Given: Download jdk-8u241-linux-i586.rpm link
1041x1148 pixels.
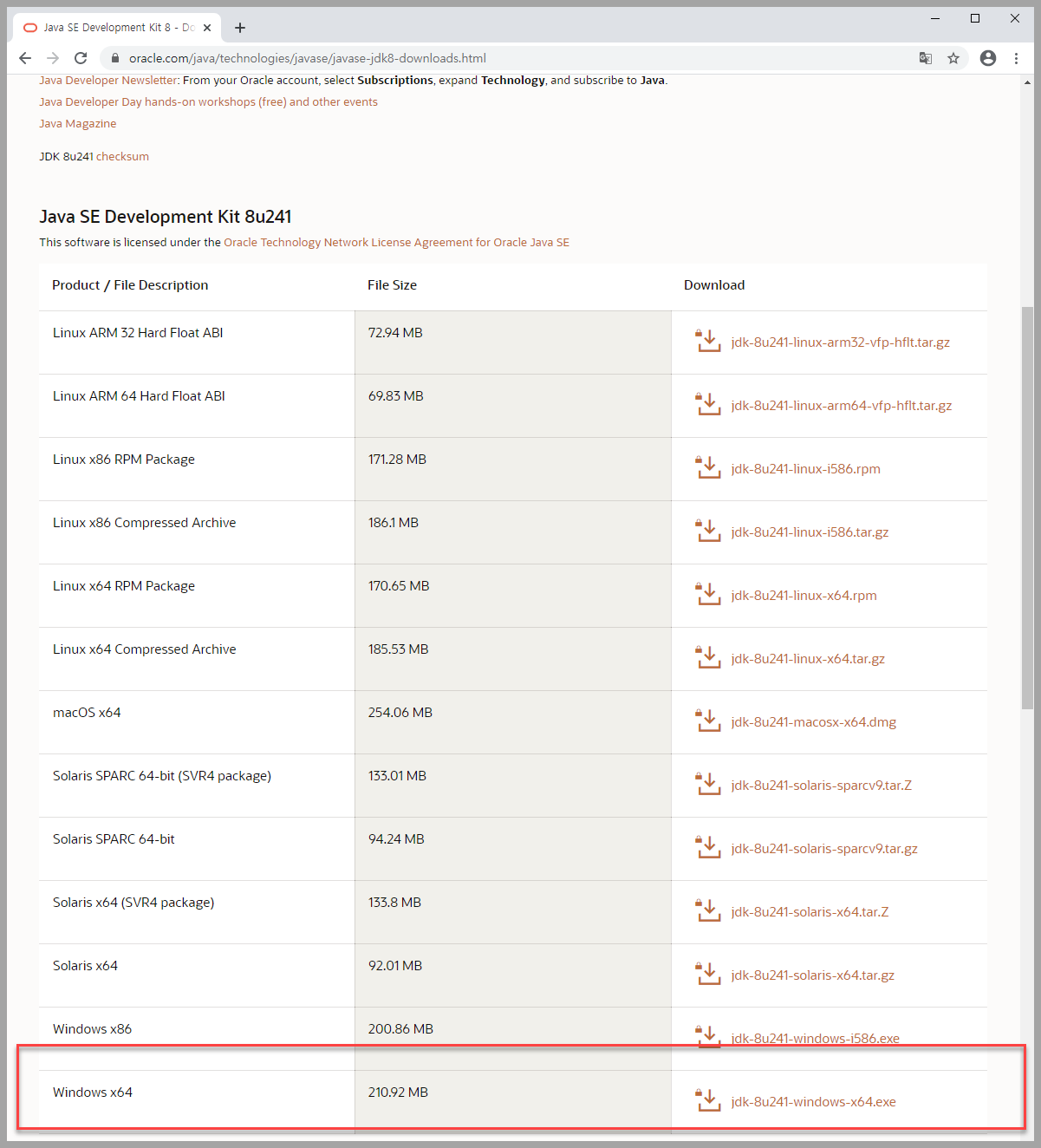Looking at the screenshot, I should (805, 468).
